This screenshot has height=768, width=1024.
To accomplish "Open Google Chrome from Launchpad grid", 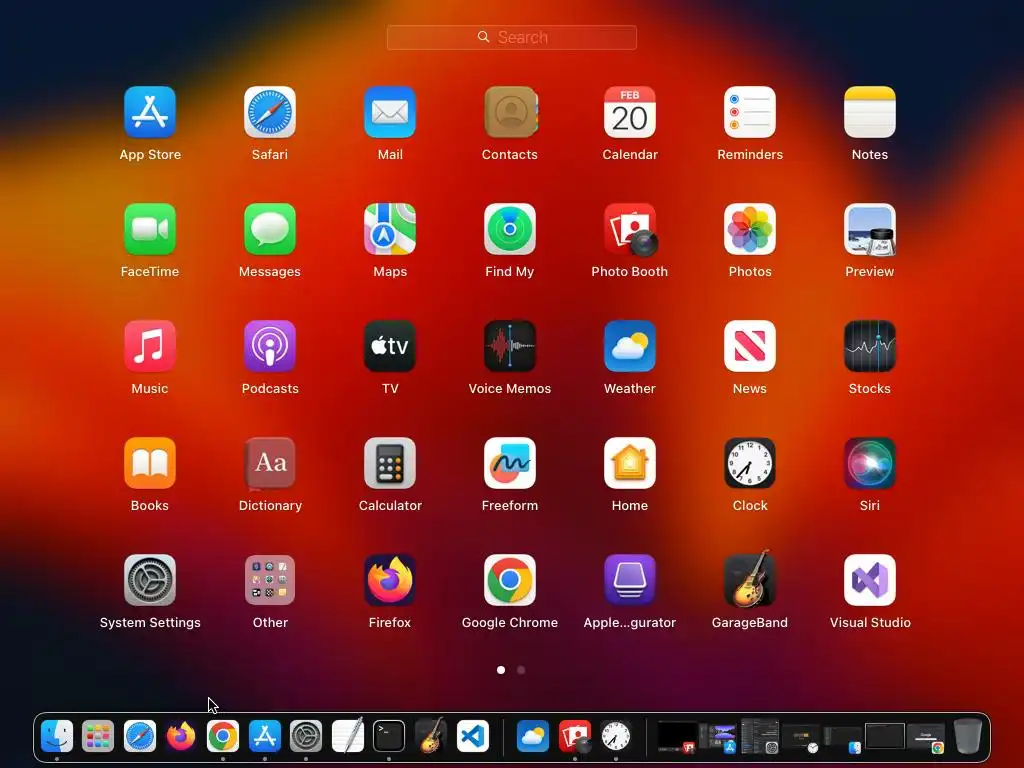I will [510, 580].
